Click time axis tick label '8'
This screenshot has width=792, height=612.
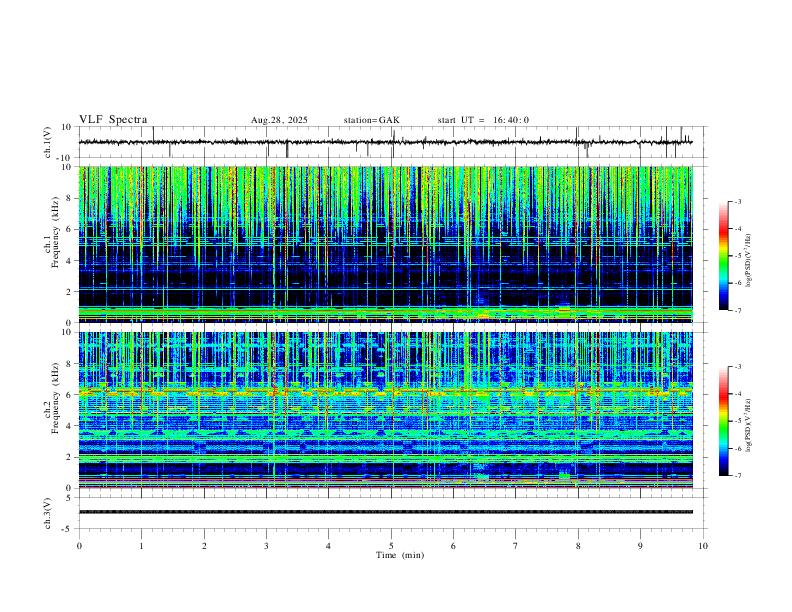pyautogui.click(x=578, y=546)
